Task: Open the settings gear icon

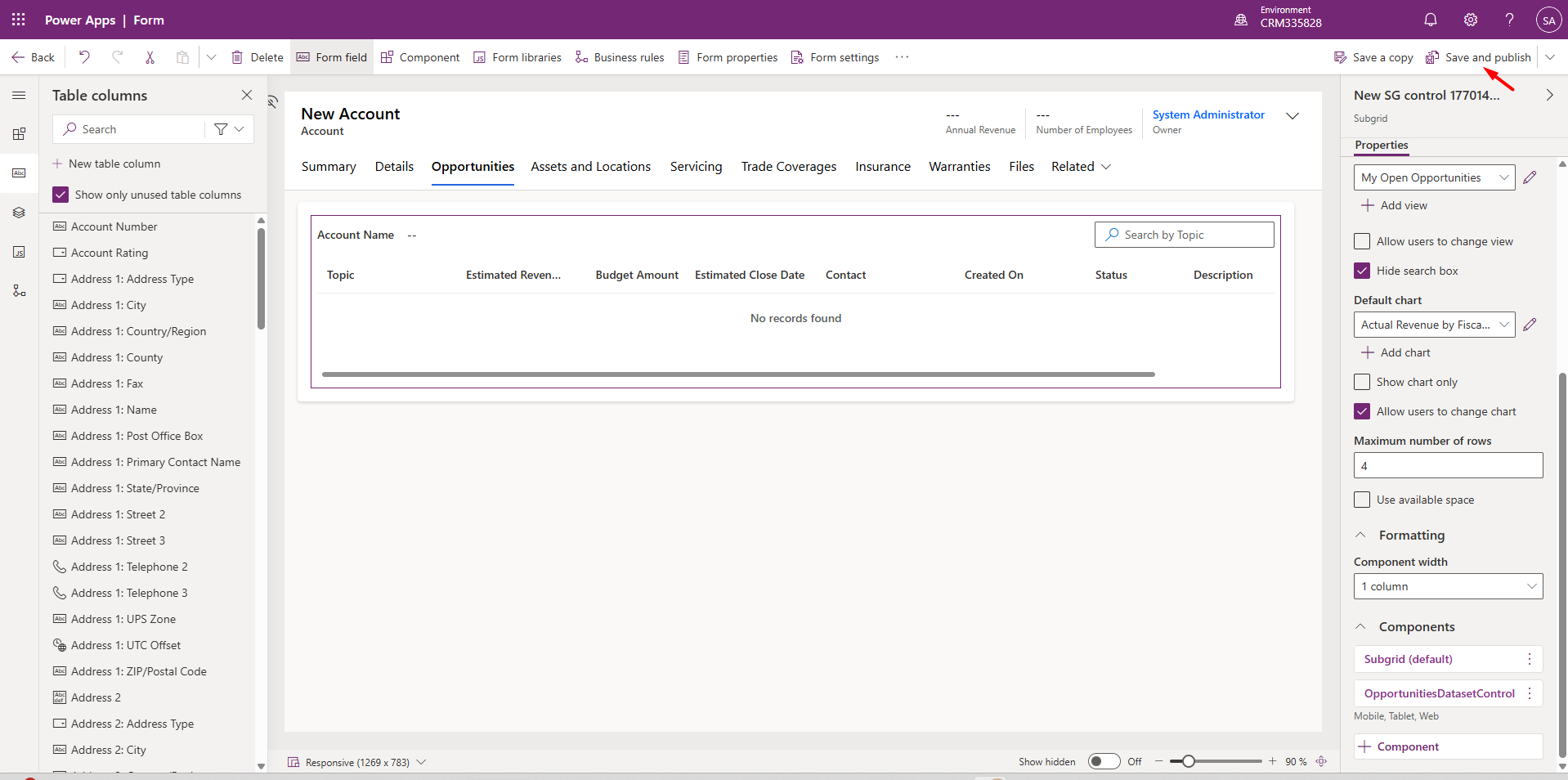Action: [x=1470, y=20]
